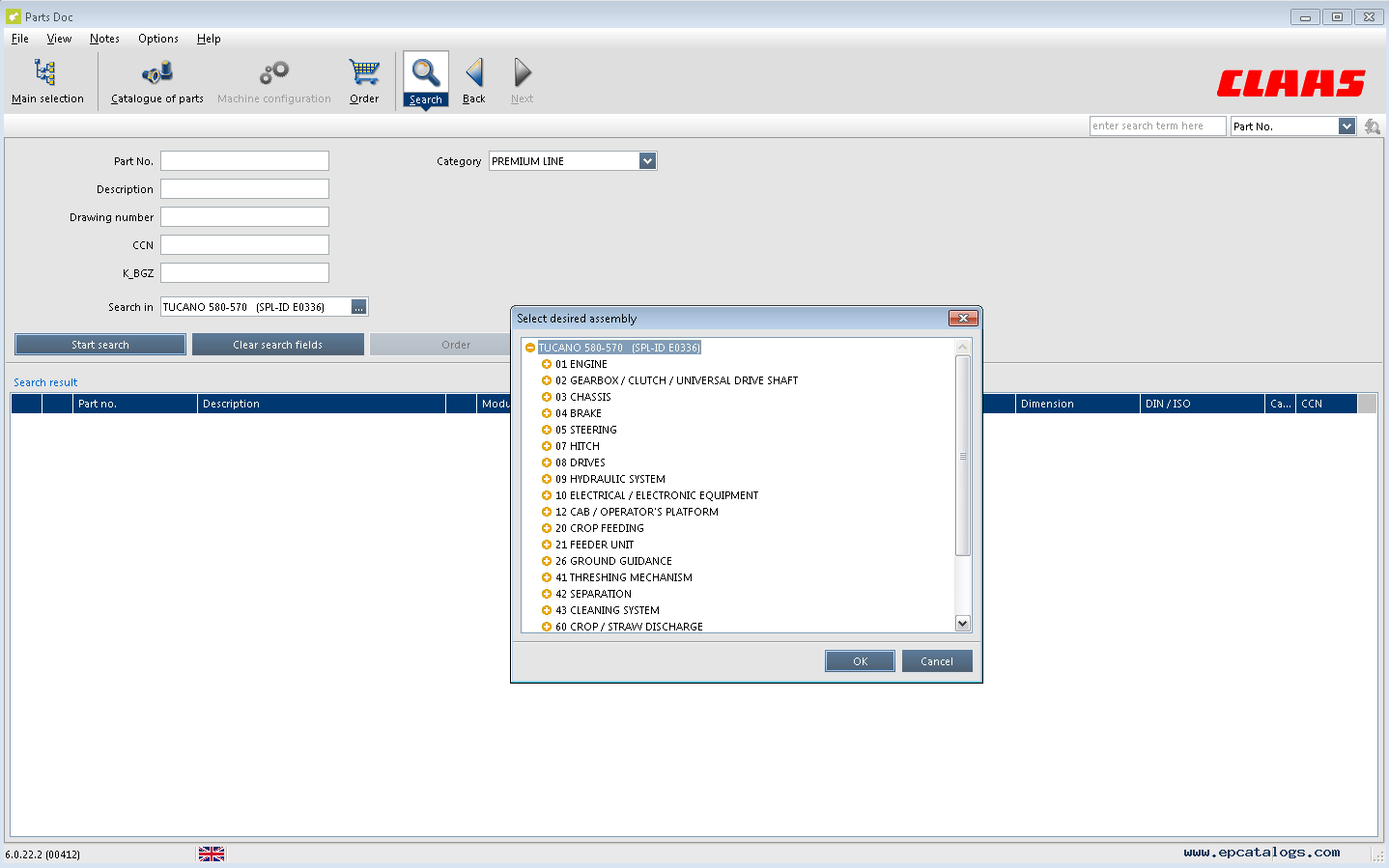Open the Main selection tree icon
Screen dimensions: 1389x868
[44, 72]
